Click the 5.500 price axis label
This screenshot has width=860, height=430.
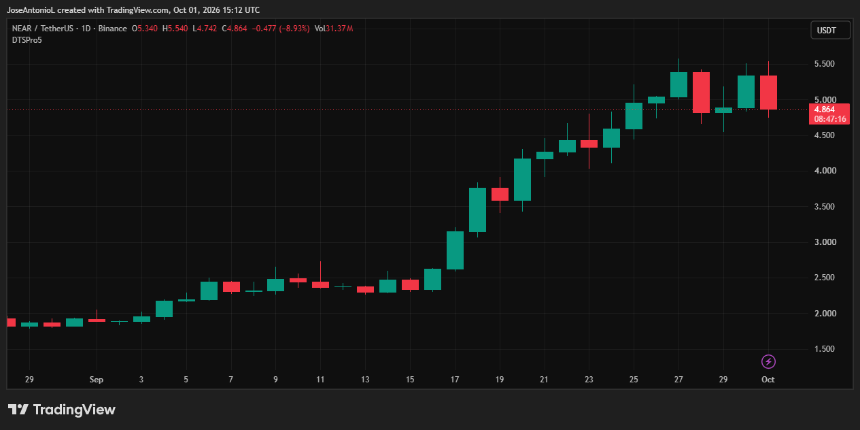point(825,64)
